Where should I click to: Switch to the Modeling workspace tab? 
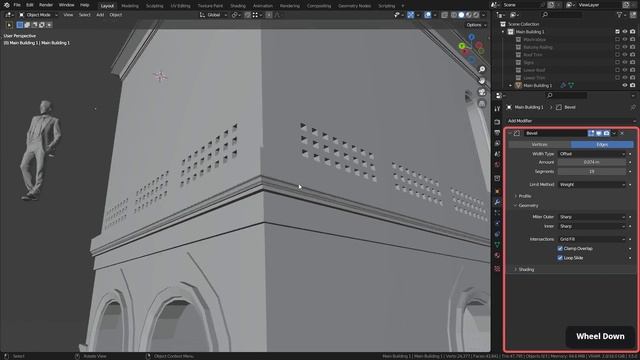click(130, 6)
